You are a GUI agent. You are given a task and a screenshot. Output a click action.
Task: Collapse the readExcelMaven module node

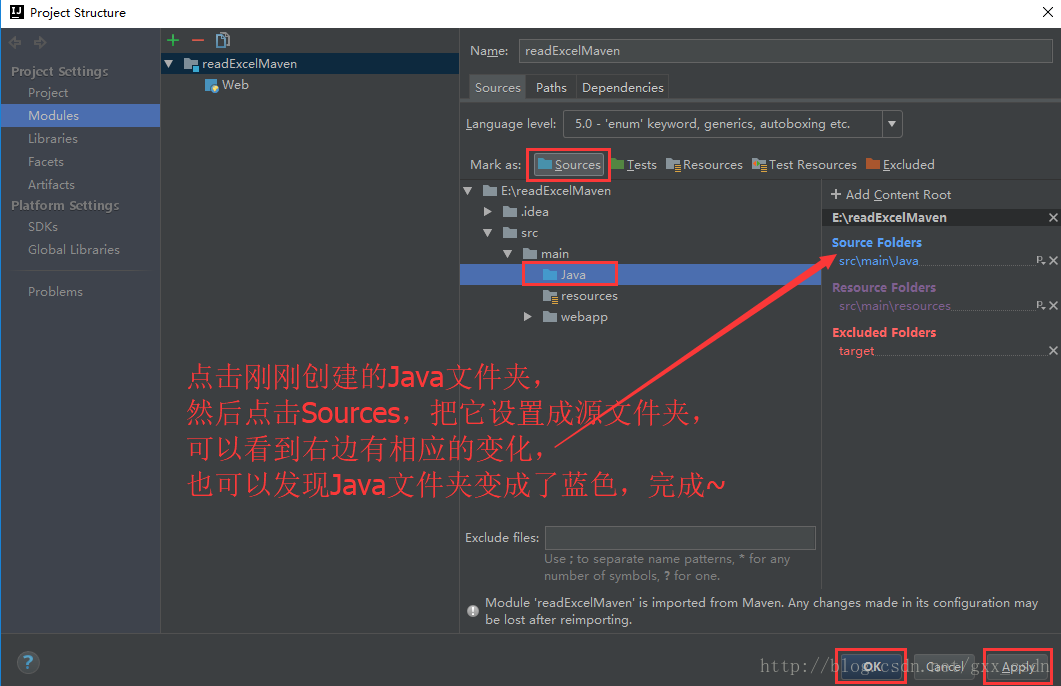(169, 64)
